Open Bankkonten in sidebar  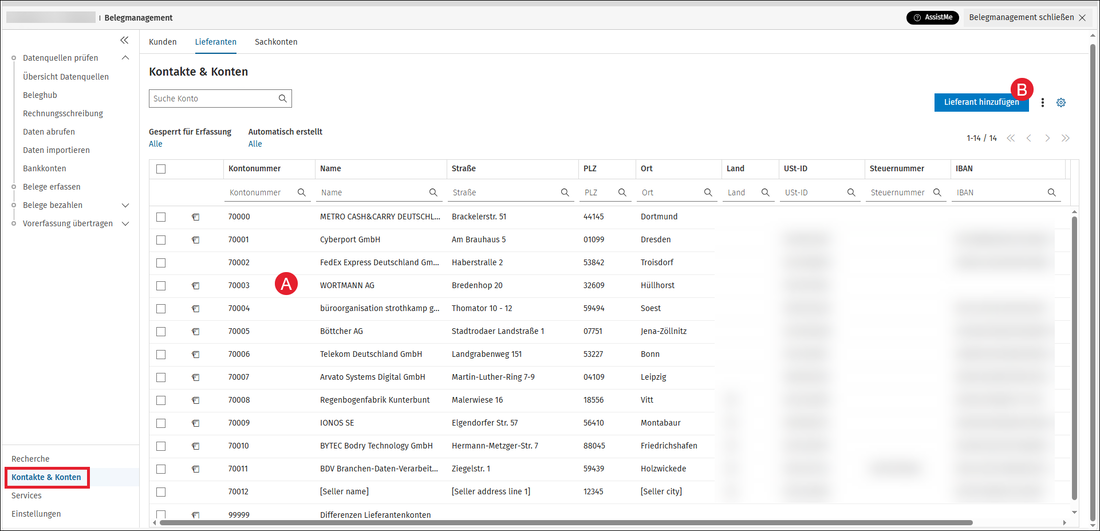45,168
